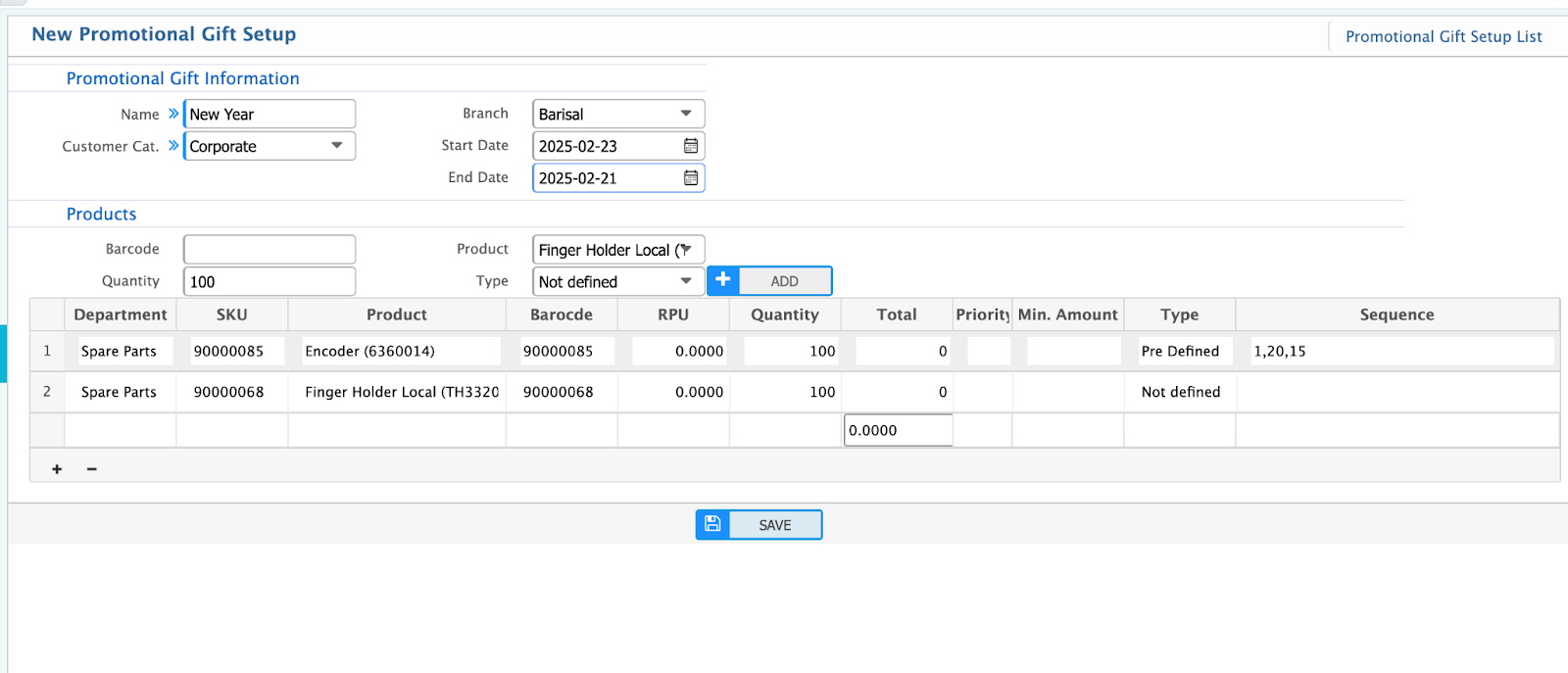Focus the Quantity field containing 100
The height and width of the screenshot is (673, 1568).
pyautogui.click(x=269, y=281)
